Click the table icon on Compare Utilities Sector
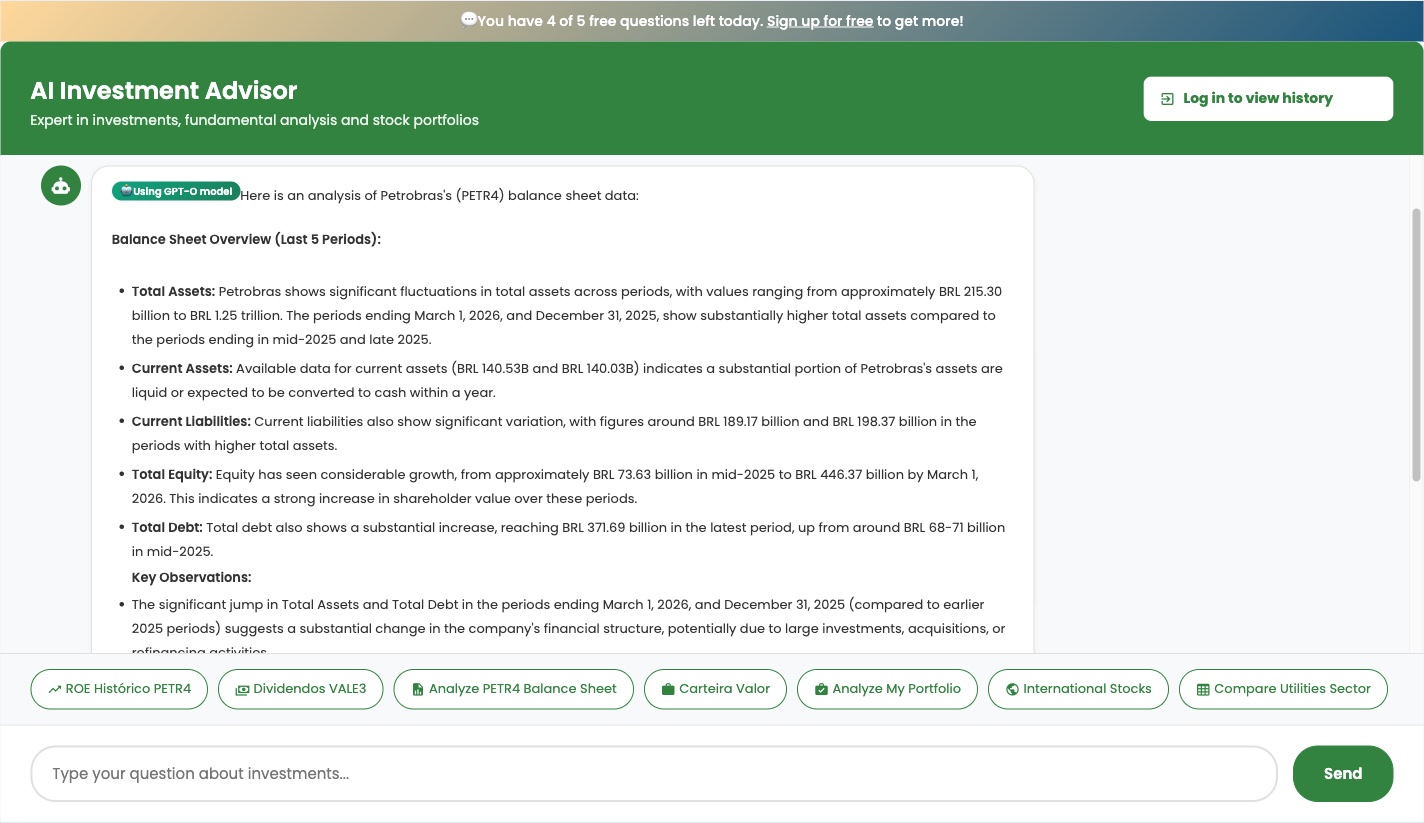The width and height of the screenshot is (1424, 823). point(1203,689)
